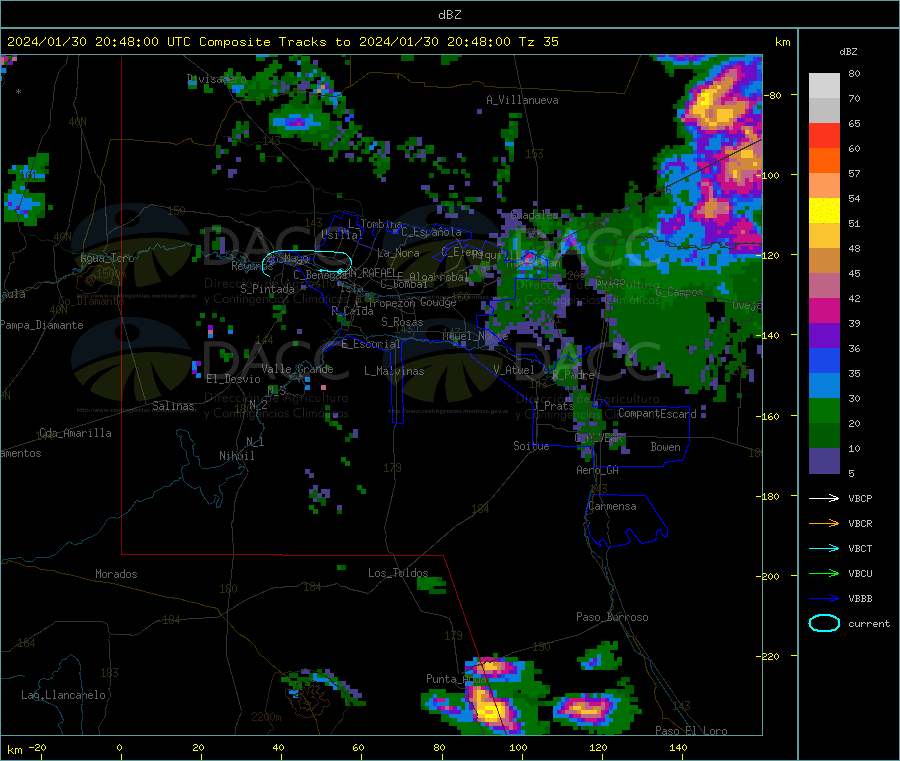Click the km unit label at top right

point(782,42)
